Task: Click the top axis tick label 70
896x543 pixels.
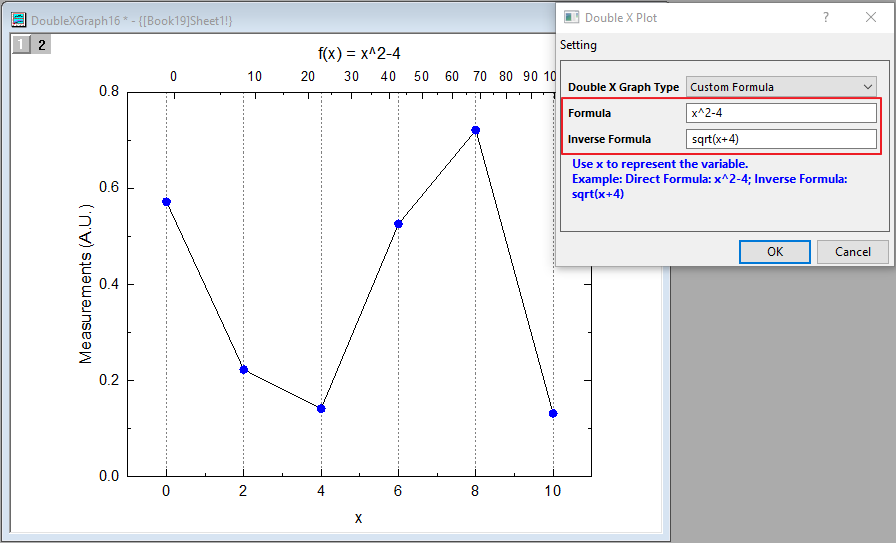Action: 480,76
